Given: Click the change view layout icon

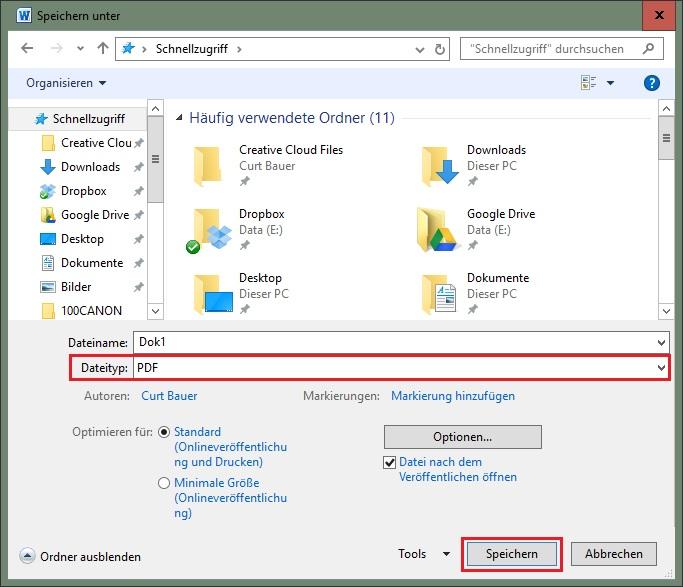Looking at the screenshot, I should (x=588, y=83).
